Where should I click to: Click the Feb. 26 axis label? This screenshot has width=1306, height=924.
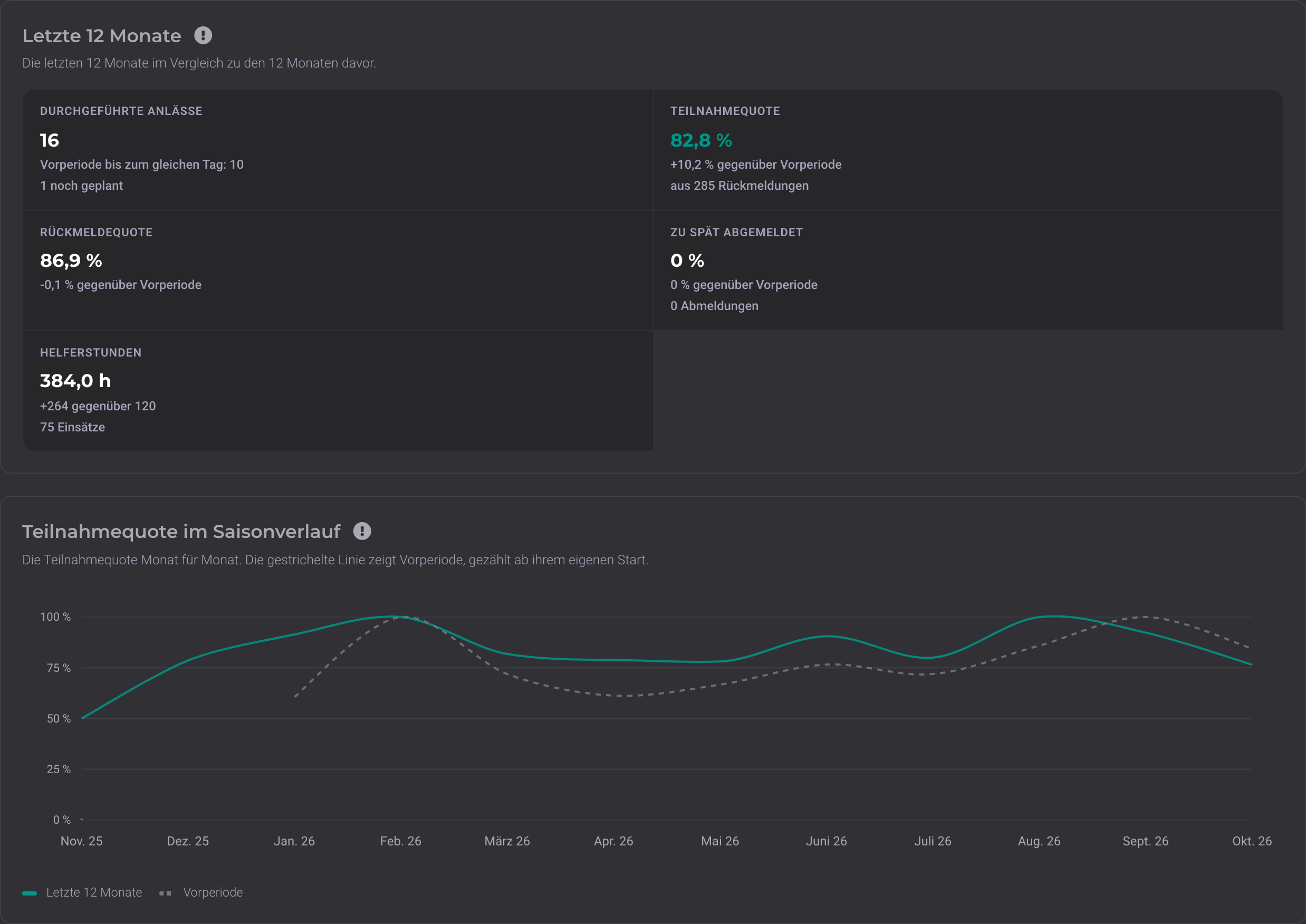pos(401,841)
